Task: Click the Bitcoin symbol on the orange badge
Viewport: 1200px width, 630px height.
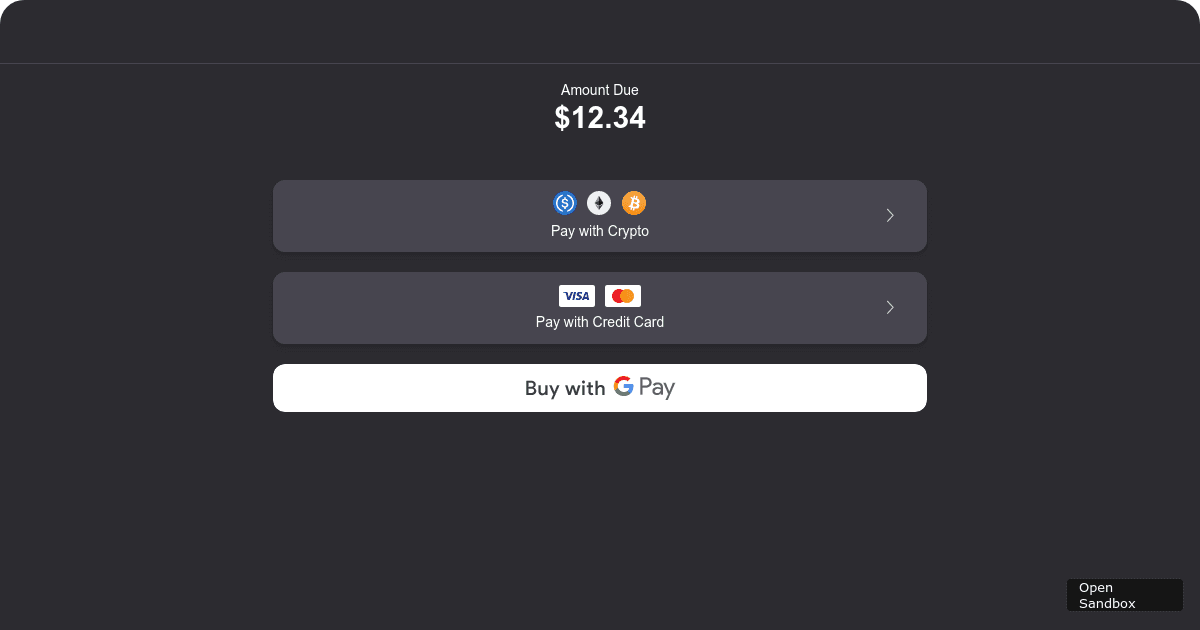Action: click(x=633, y=202)
